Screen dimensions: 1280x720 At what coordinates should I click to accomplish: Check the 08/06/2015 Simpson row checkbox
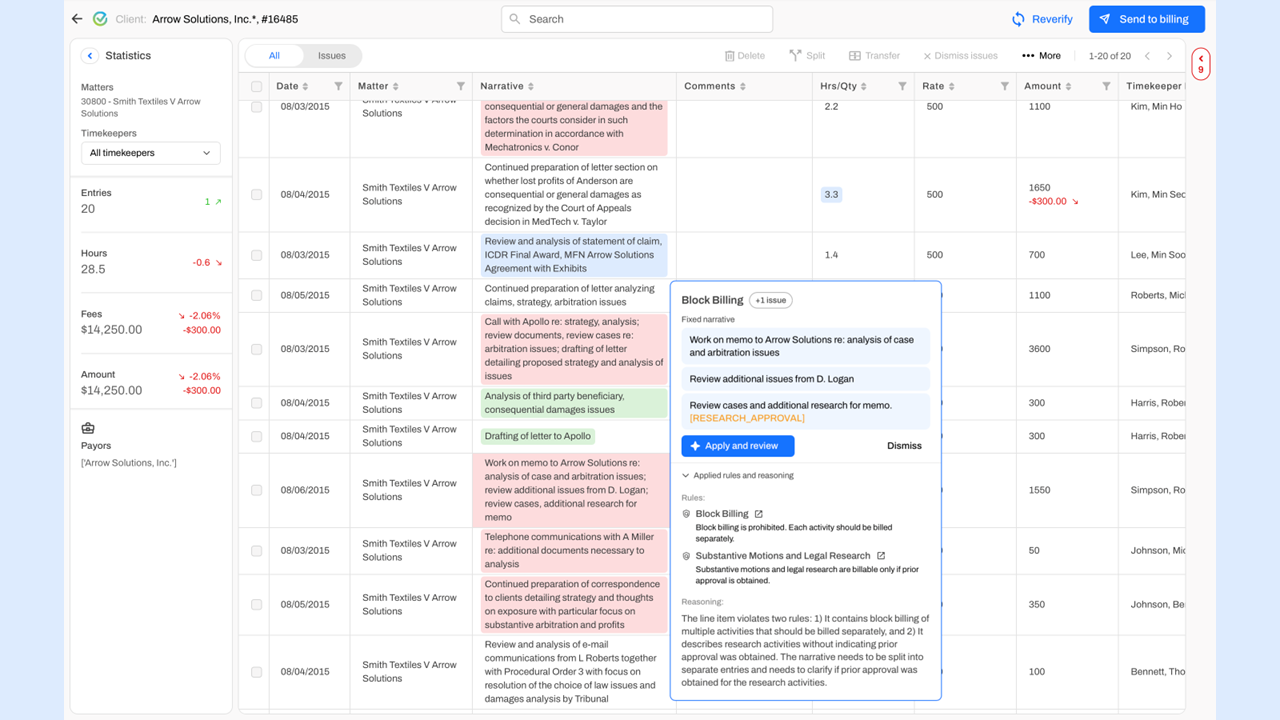pos(257,490)
